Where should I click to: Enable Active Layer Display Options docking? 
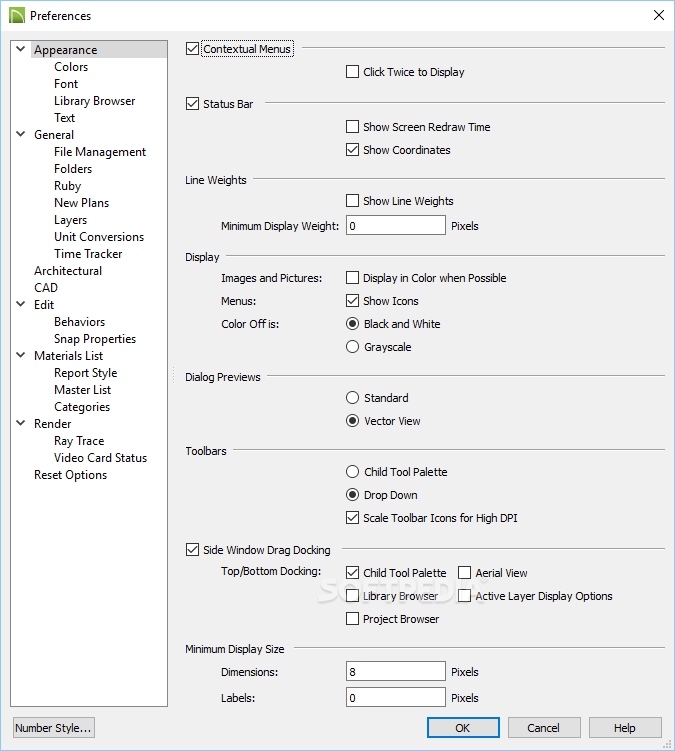click(x=464, y=596)
